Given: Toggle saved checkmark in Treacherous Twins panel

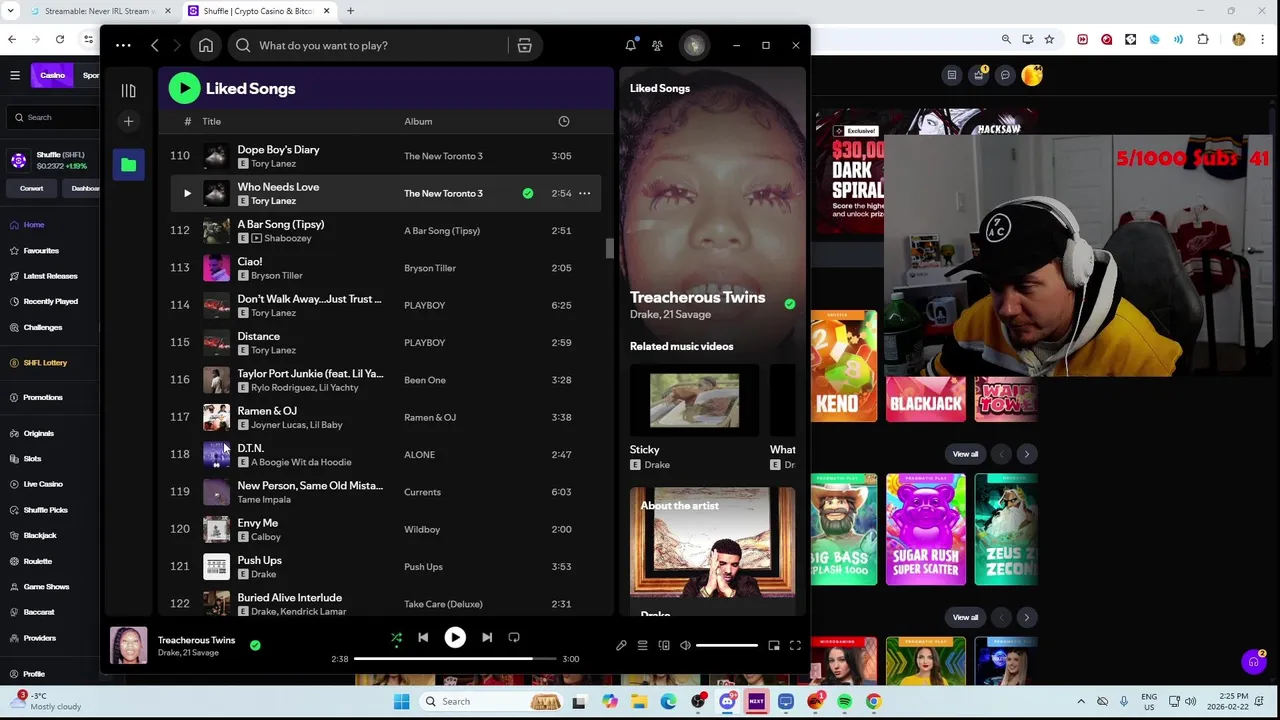Looking at the screenshot, I should tap(790, 304).
